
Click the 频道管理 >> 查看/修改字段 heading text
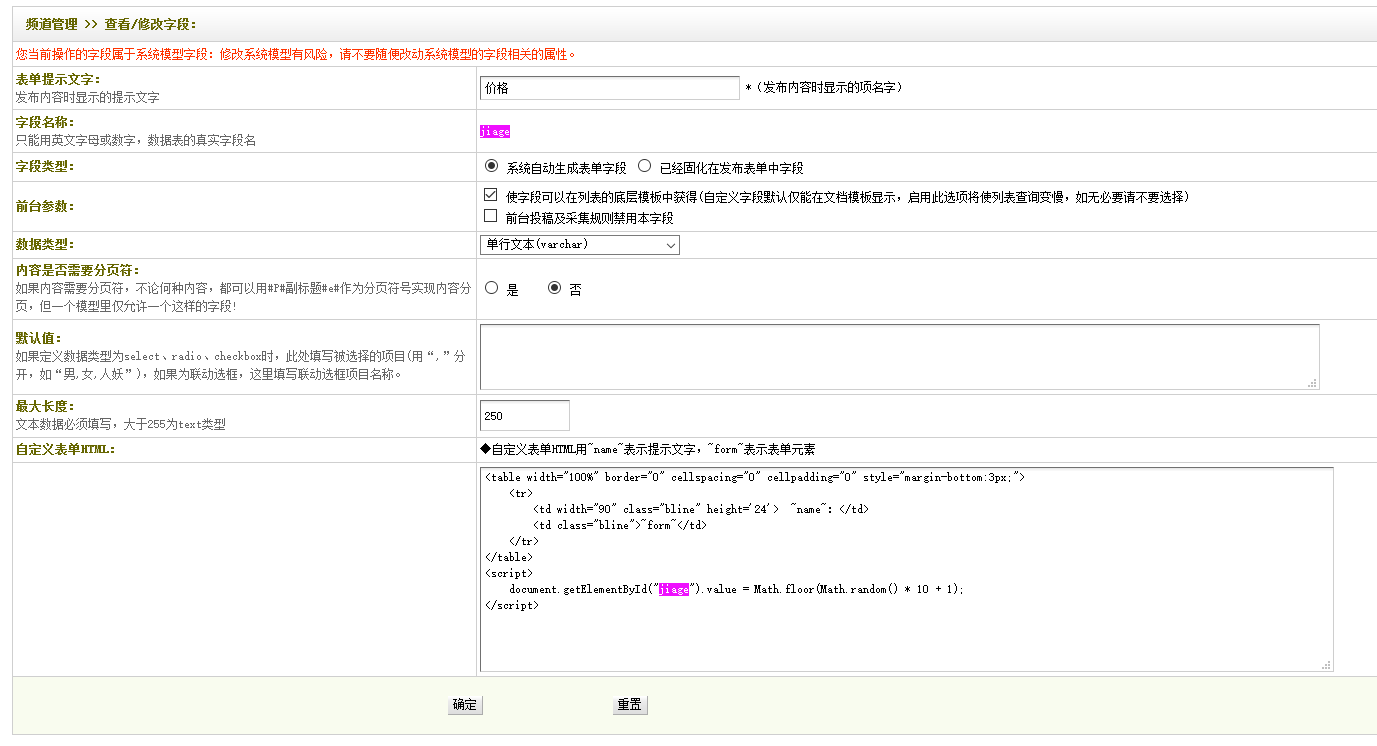[111, 24]
